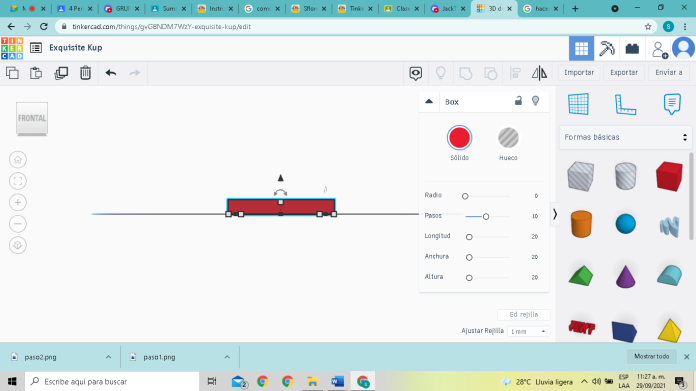This screenshot has width=696, height=391.
Task: Toggle visibility bulb in the Box panel
Action: point(536,101)
